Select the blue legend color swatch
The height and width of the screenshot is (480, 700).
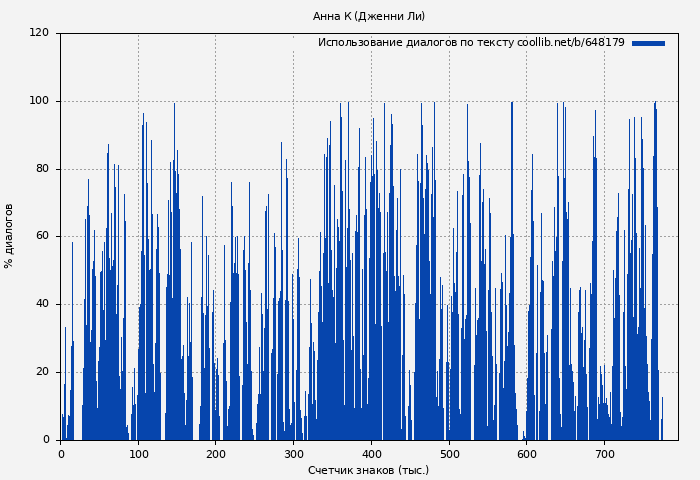coord(648,43)
